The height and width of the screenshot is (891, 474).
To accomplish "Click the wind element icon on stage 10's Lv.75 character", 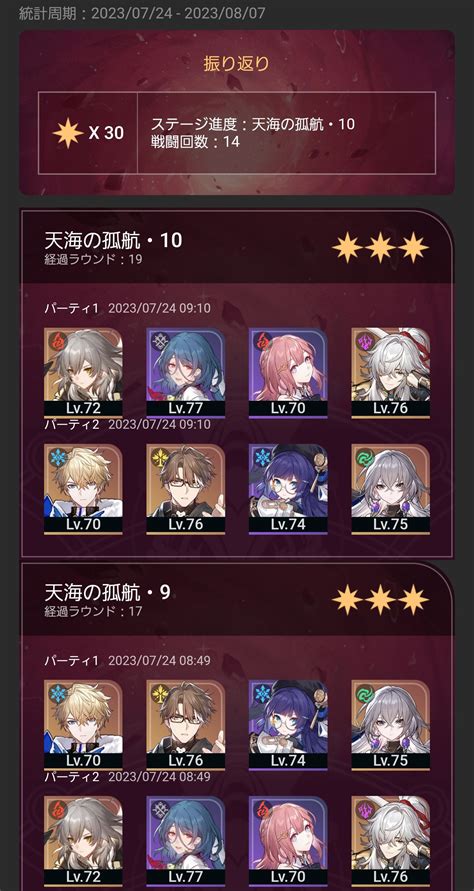I will click(x=364, y=457).
